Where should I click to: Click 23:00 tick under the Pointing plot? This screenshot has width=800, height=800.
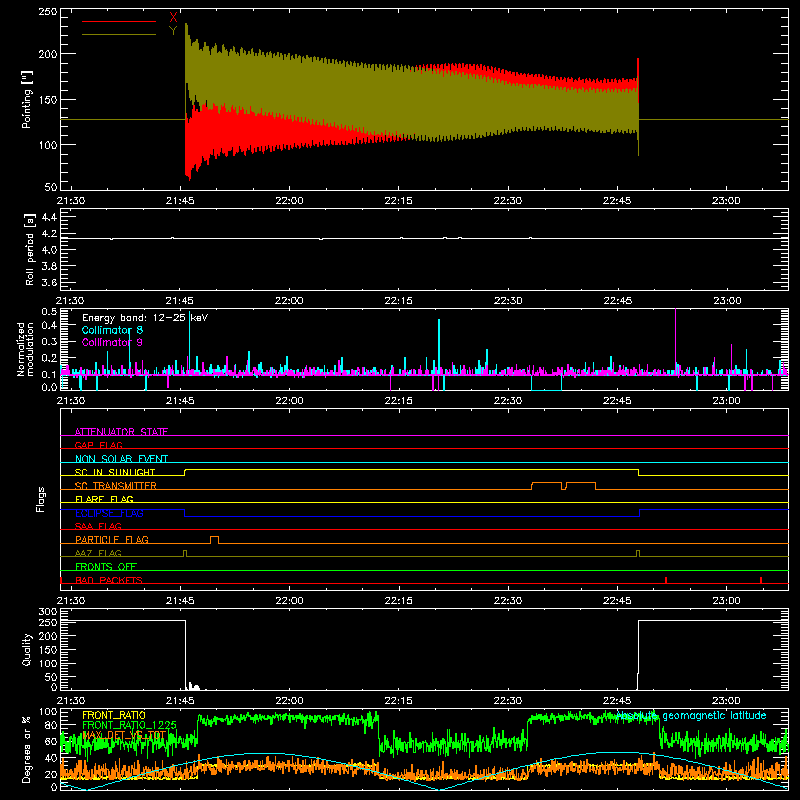[726, 201]
